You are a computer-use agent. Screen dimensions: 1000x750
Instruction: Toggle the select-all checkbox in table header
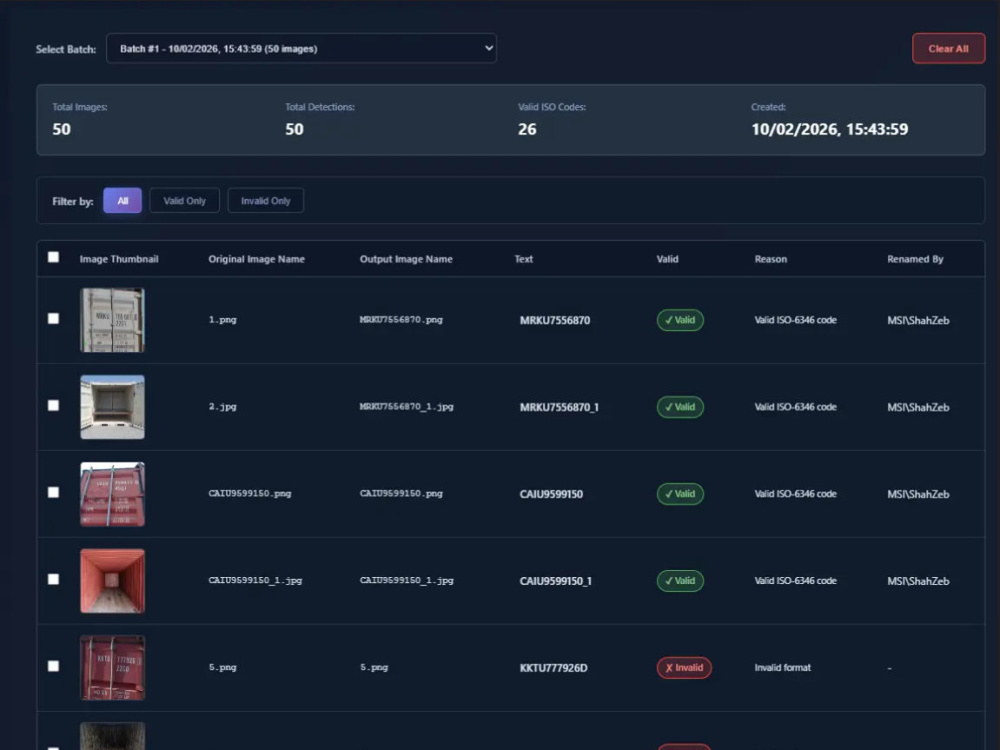[54, 257]
